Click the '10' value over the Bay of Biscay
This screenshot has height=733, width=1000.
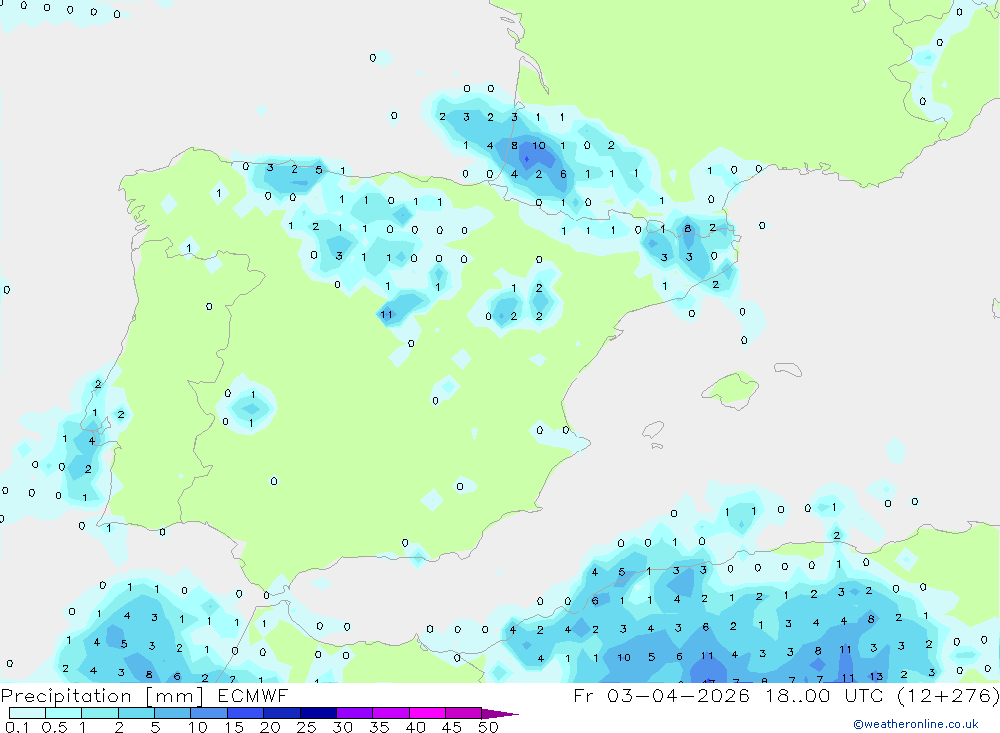(539, 145)
